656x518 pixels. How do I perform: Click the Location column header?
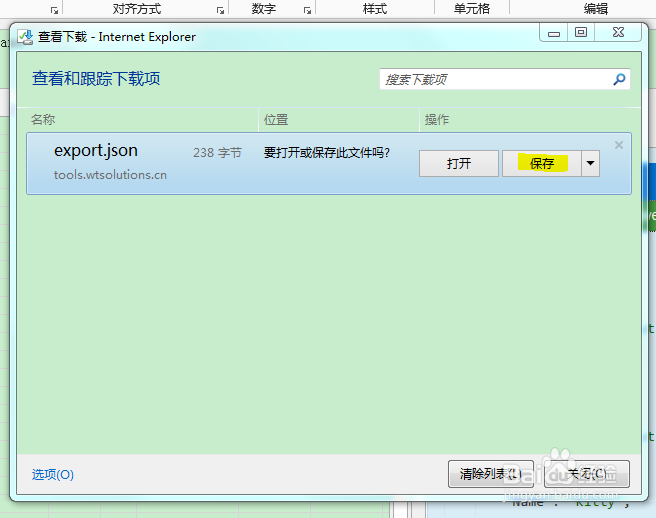coord(276,120)
